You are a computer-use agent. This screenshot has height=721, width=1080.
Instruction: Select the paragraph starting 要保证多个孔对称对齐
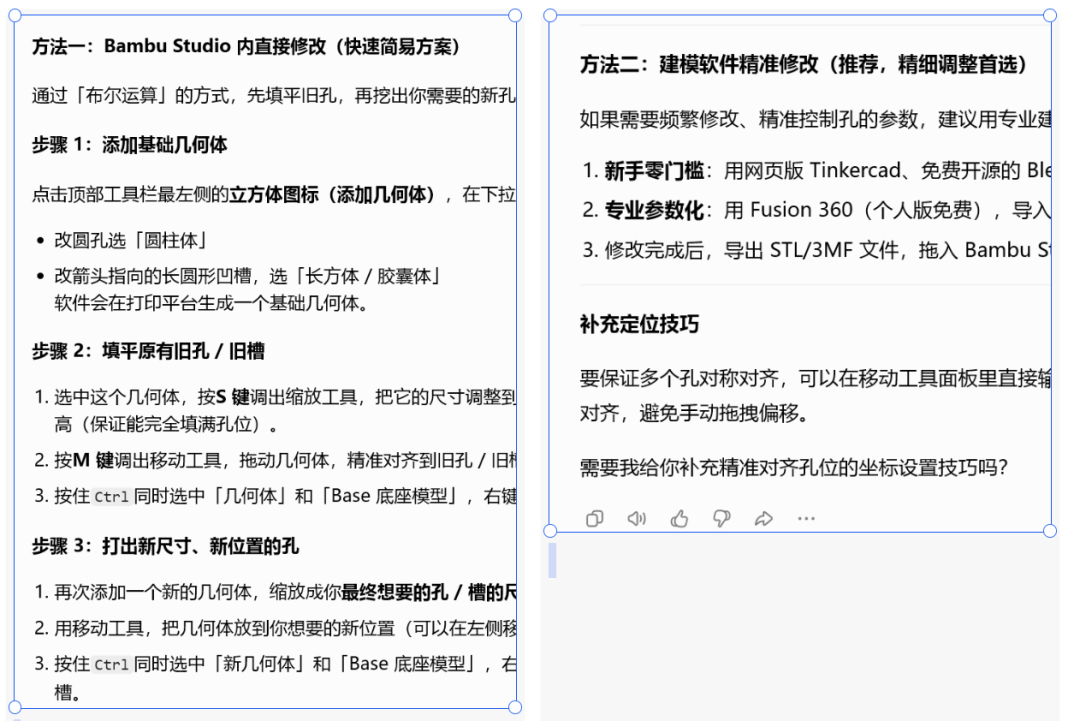[815, 395]
